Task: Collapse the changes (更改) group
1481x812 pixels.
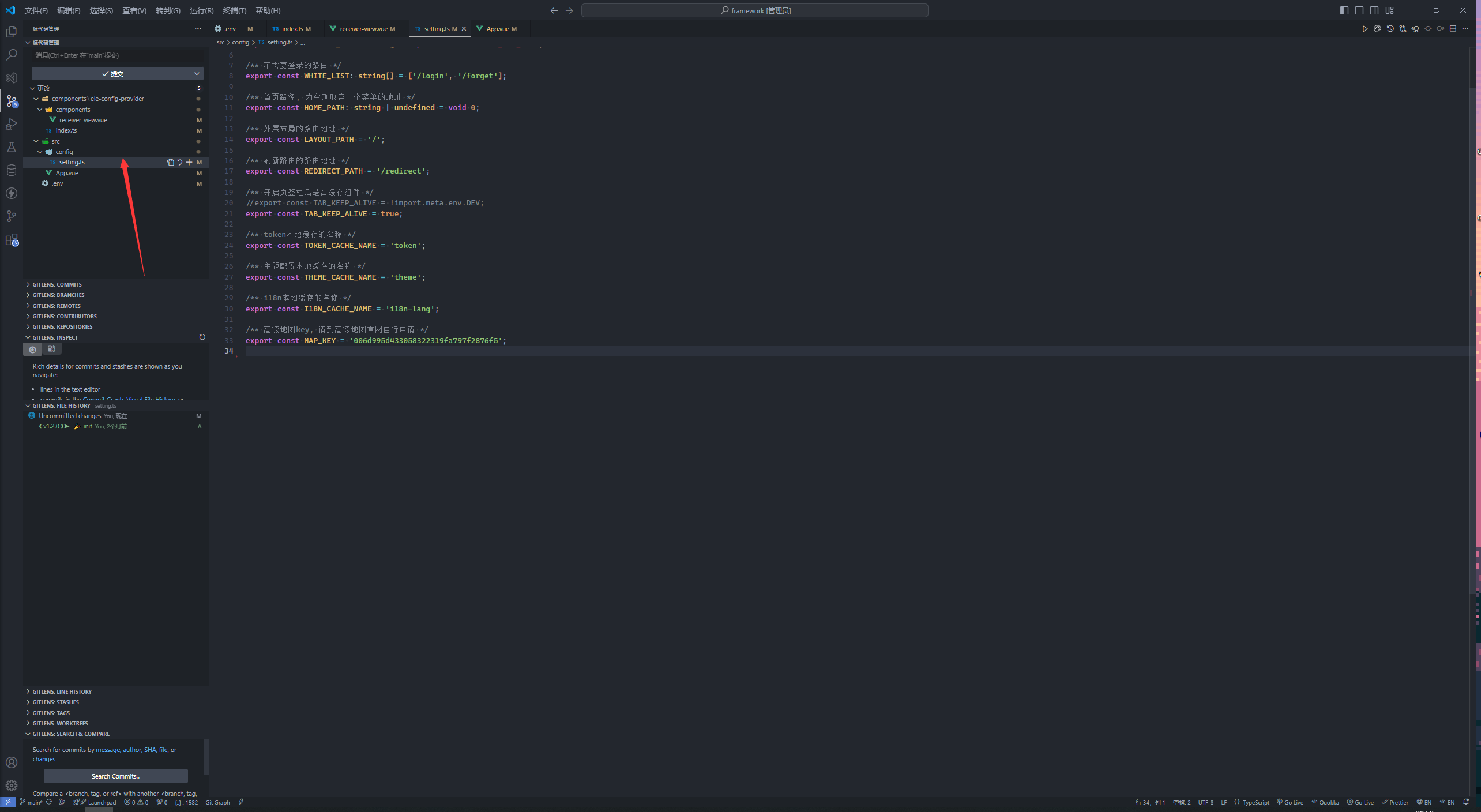Action: 32,88
